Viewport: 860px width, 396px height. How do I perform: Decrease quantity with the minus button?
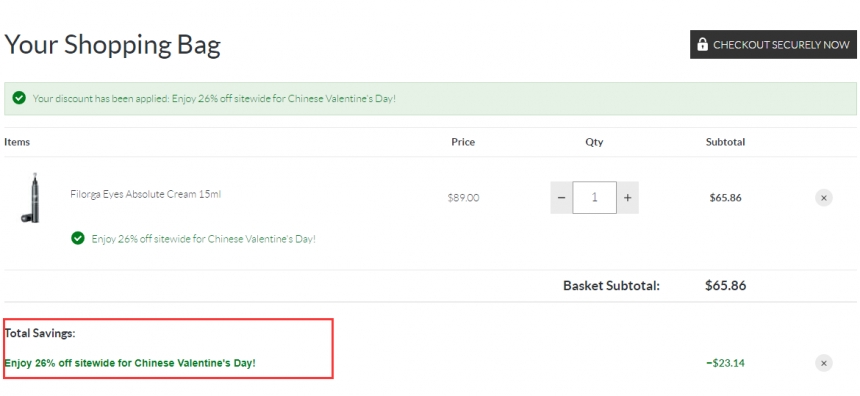561,197
